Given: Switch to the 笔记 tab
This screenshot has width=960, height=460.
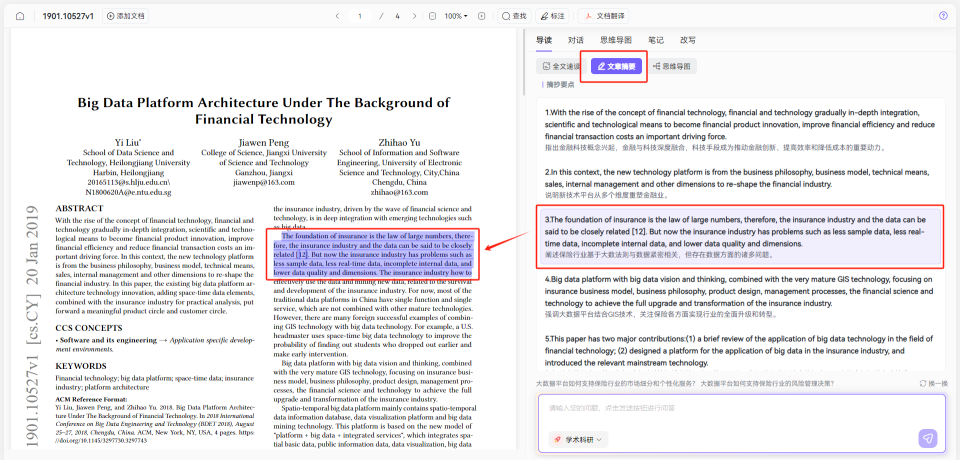Looking at the screenshot, I should click(656, 40).
